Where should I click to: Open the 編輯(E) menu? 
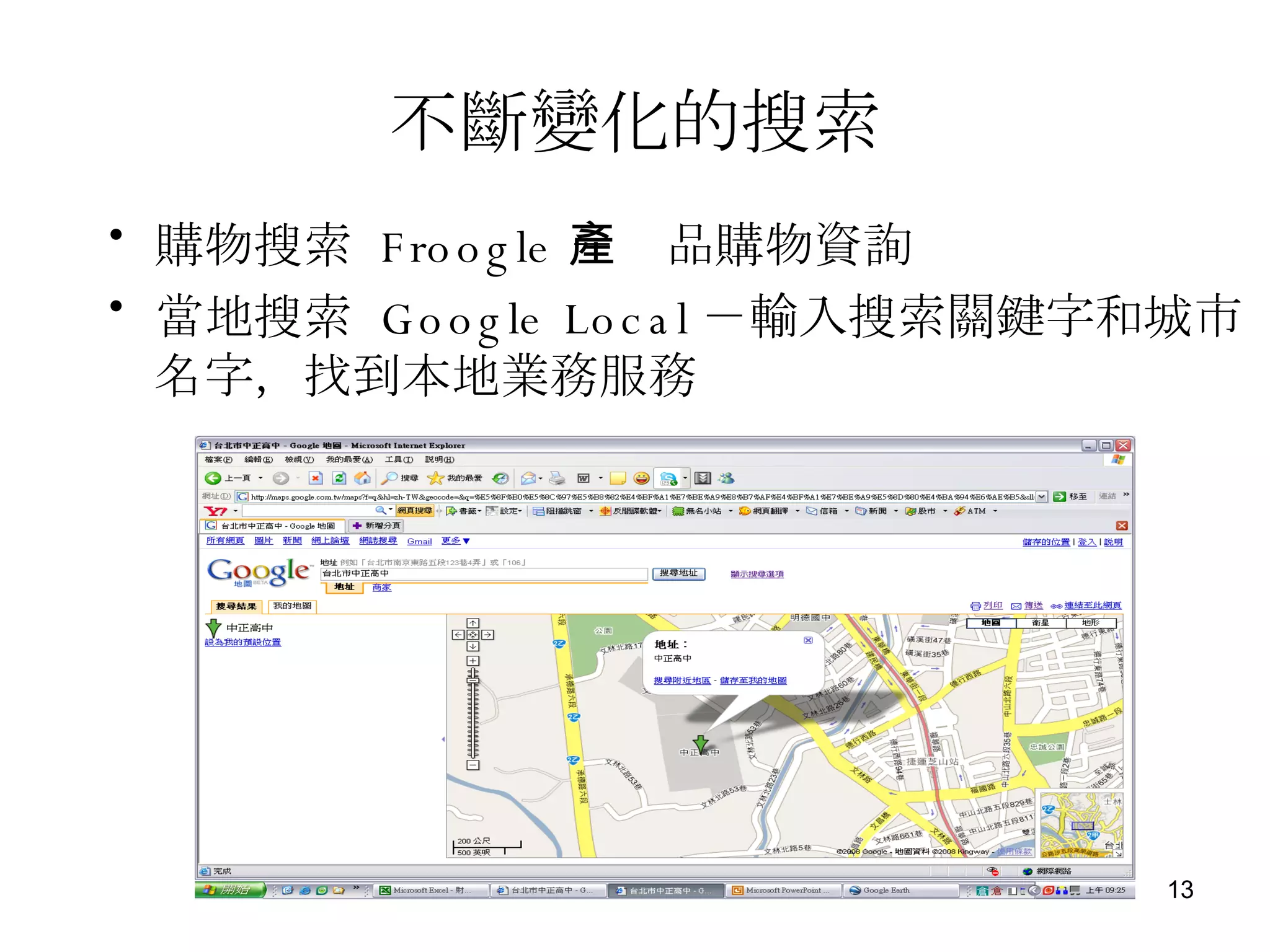(x=259, y=460)
